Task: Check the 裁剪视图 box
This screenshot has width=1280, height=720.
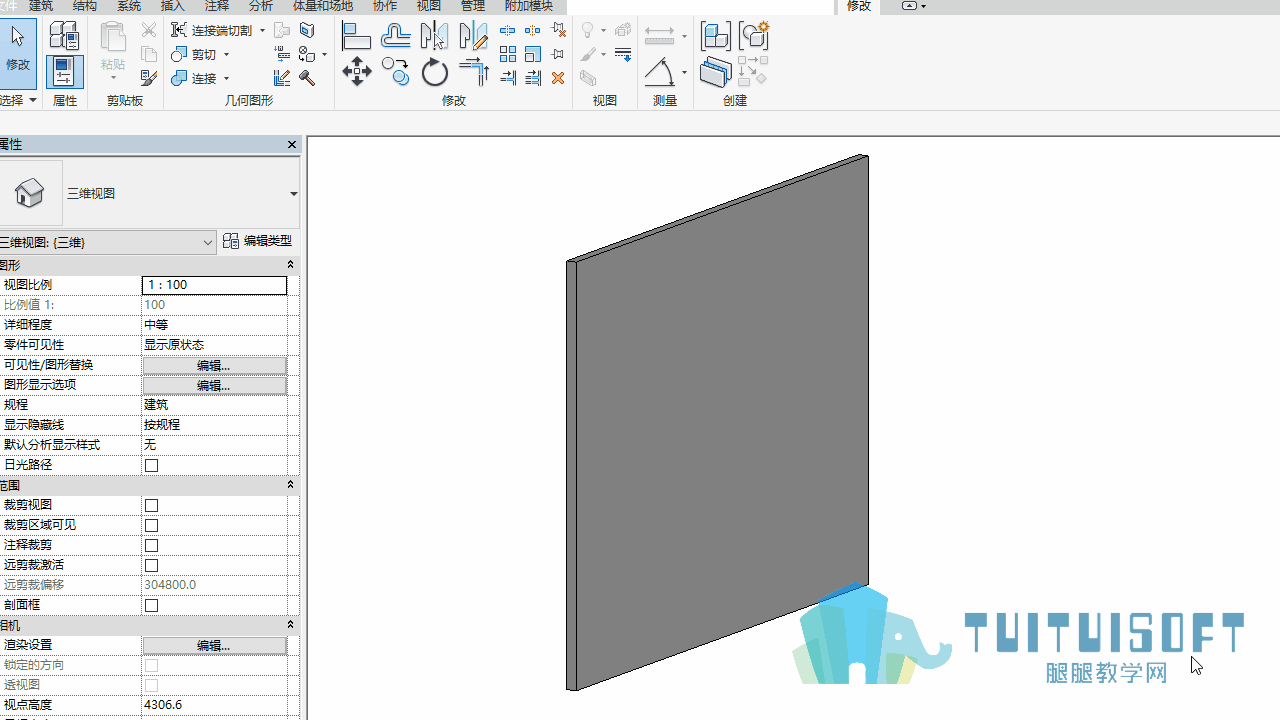Action: coord(152,505)
